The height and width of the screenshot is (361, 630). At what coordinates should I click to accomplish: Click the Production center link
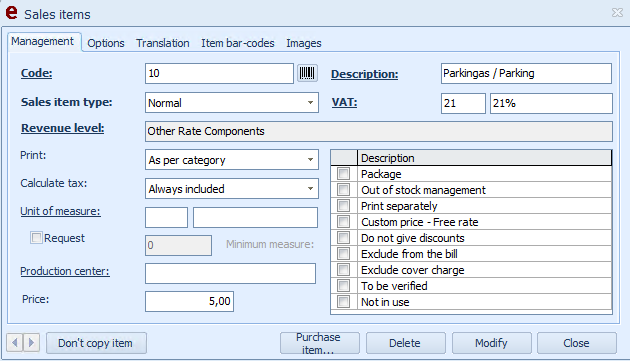pyautogui.click(x=65, y=271)
